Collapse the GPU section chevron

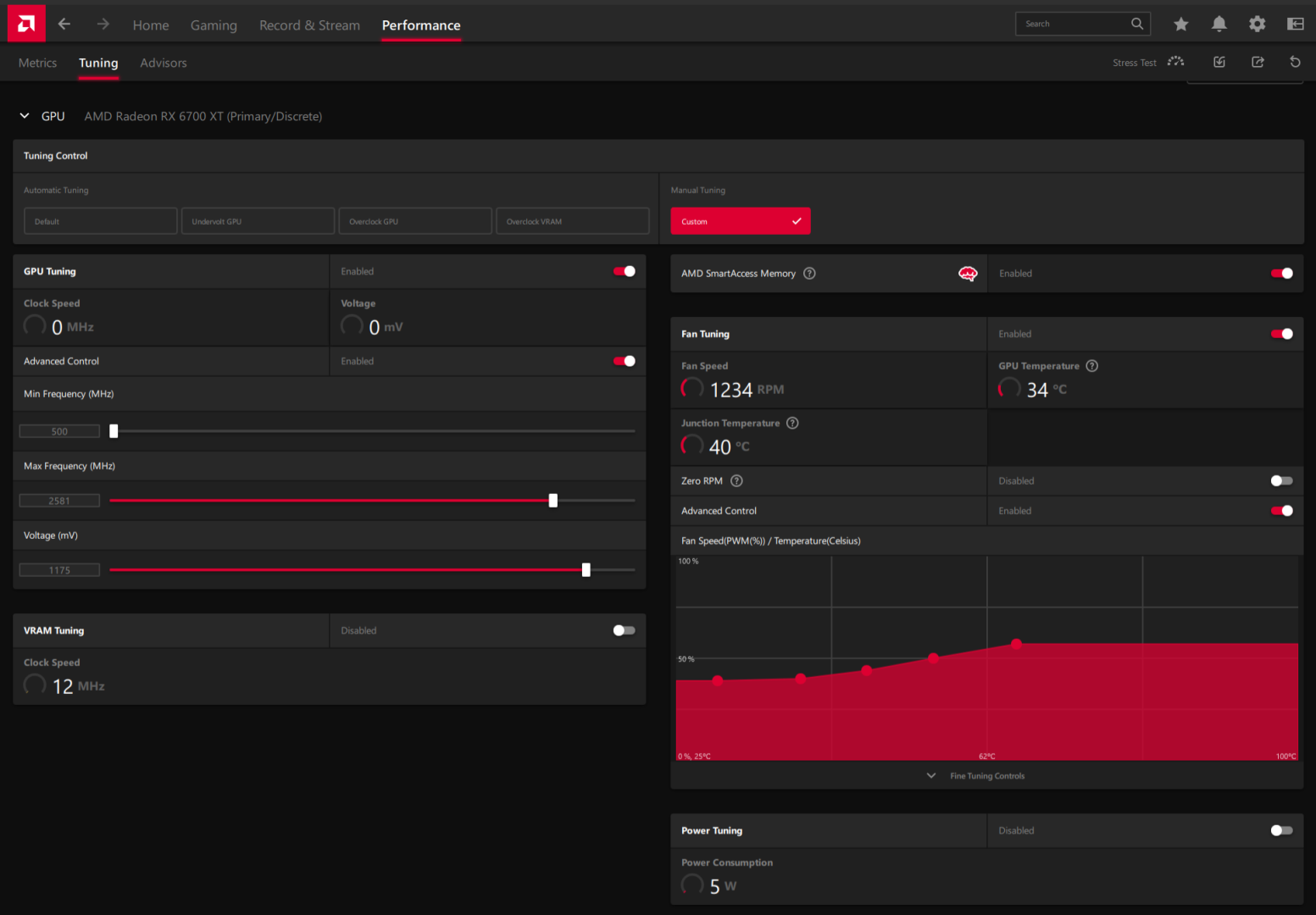point(25,116)
